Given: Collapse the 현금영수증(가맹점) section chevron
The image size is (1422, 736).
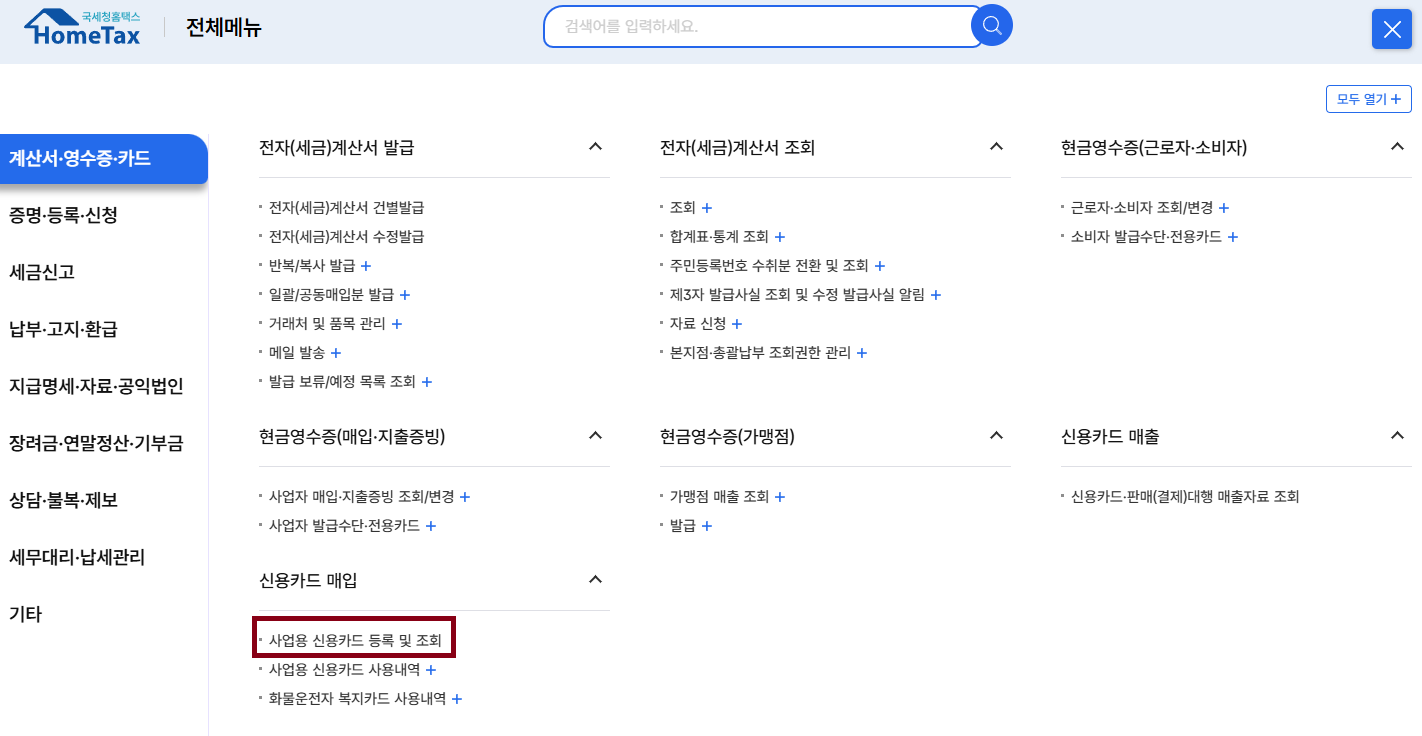Looking at the screenshot, I should tap(995, 436).
